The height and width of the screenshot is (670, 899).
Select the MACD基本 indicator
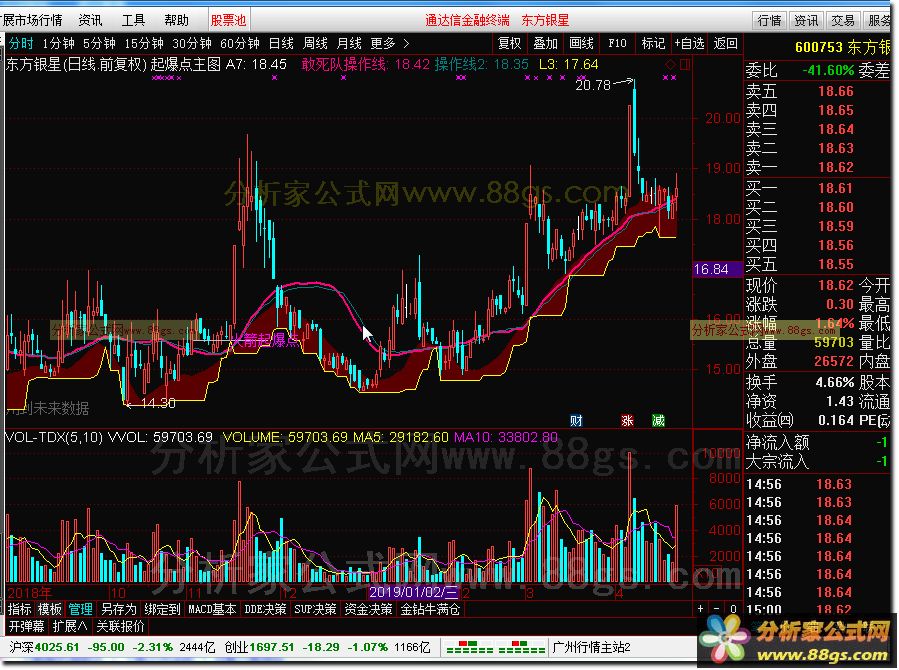point(212,609)
